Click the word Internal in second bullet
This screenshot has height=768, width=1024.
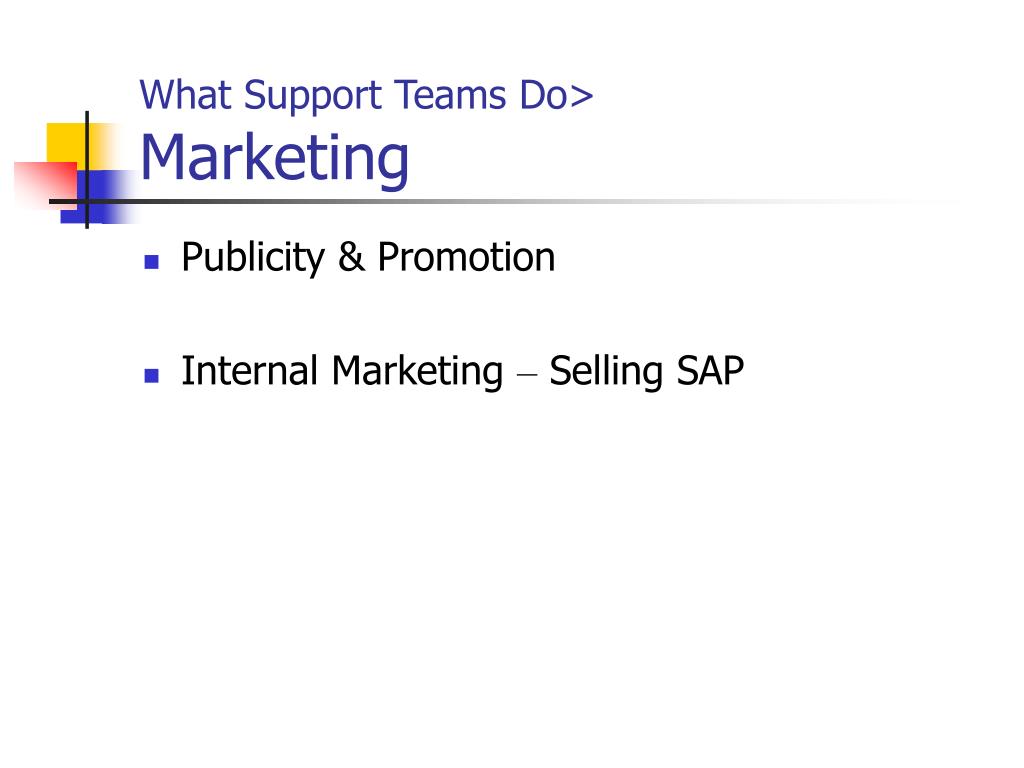(249, 370)
